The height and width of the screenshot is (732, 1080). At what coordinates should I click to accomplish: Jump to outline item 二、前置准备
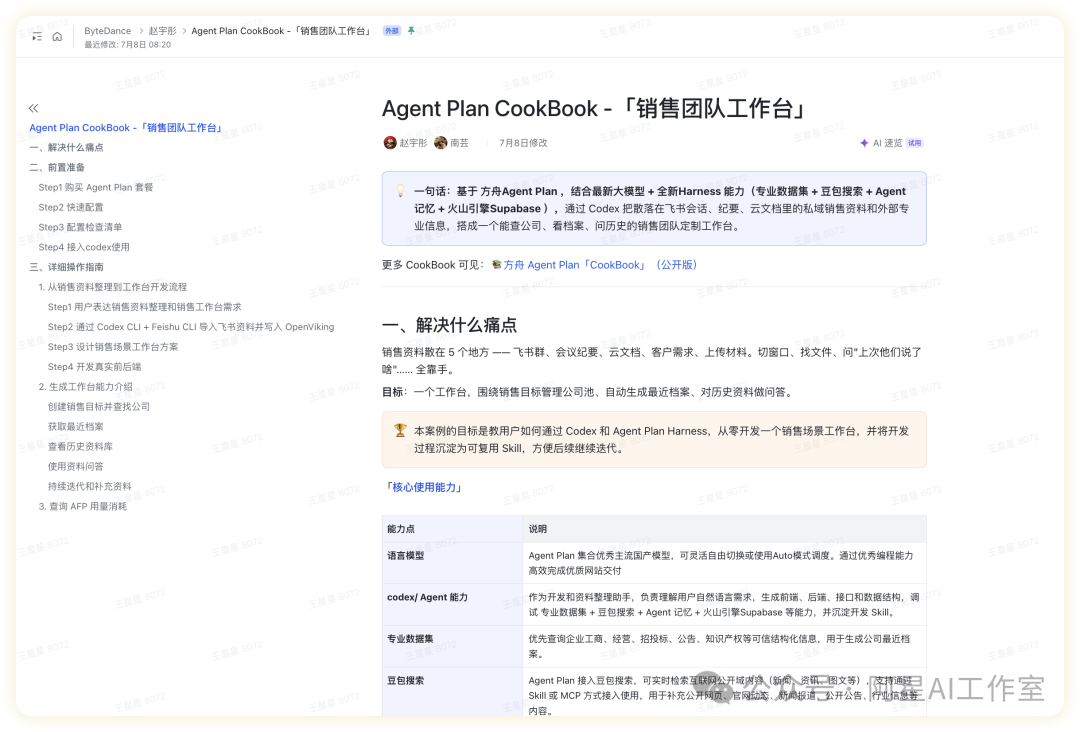click(57, 167)
